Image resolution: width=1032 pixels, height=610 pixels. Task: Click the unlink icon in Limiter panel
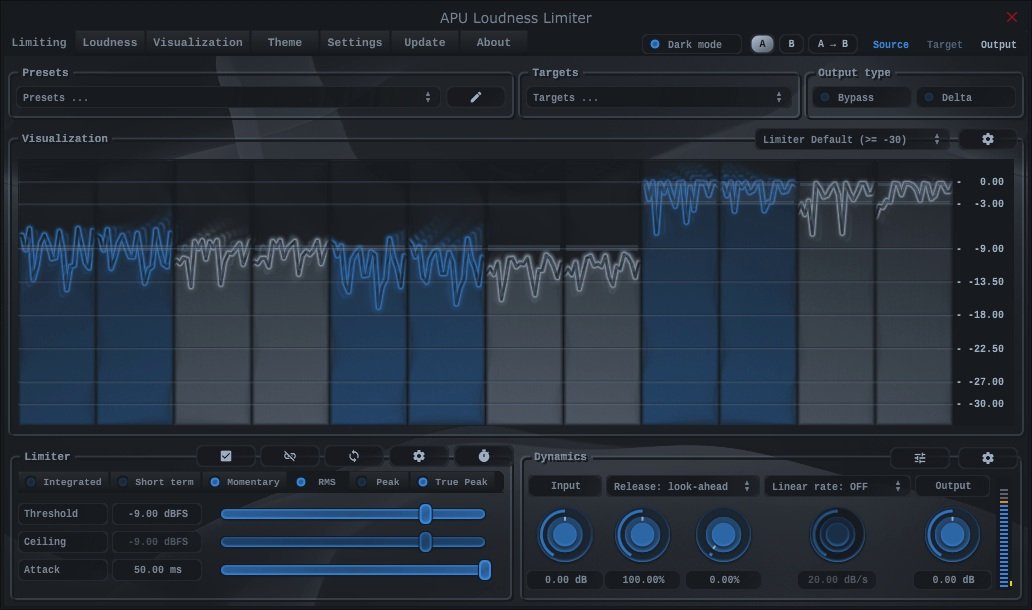290,456
